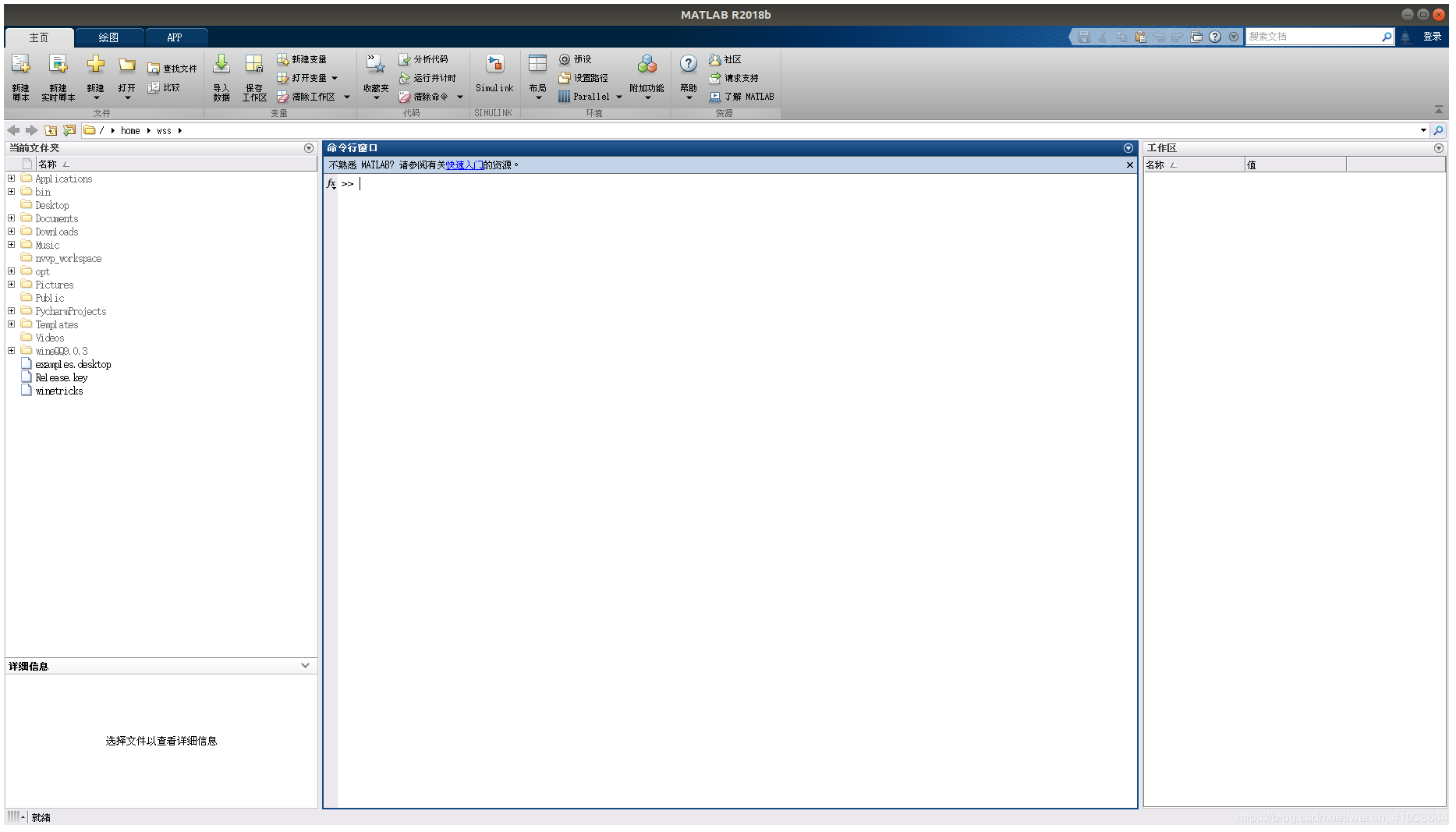Screen dimensions: 1456x832
Task: Collapse the Details (详细信息) panel chevron
Action: pyautogui.click(x=305, y=666)
